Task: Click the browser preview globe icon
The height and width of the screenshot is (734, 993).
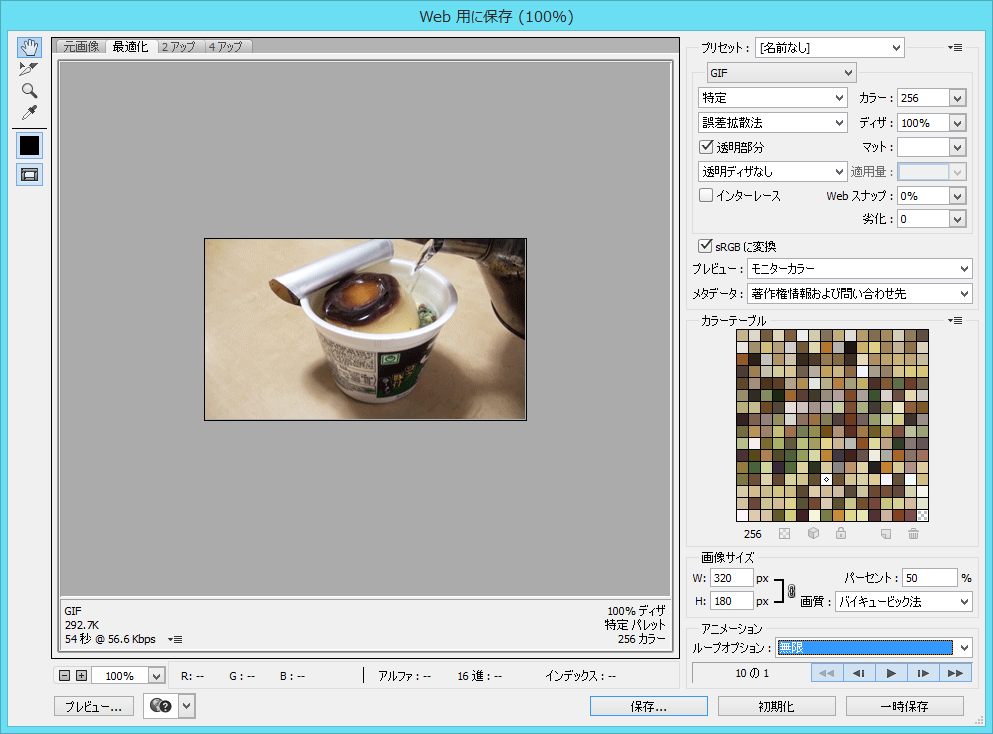Action: [x=161, y=706]
